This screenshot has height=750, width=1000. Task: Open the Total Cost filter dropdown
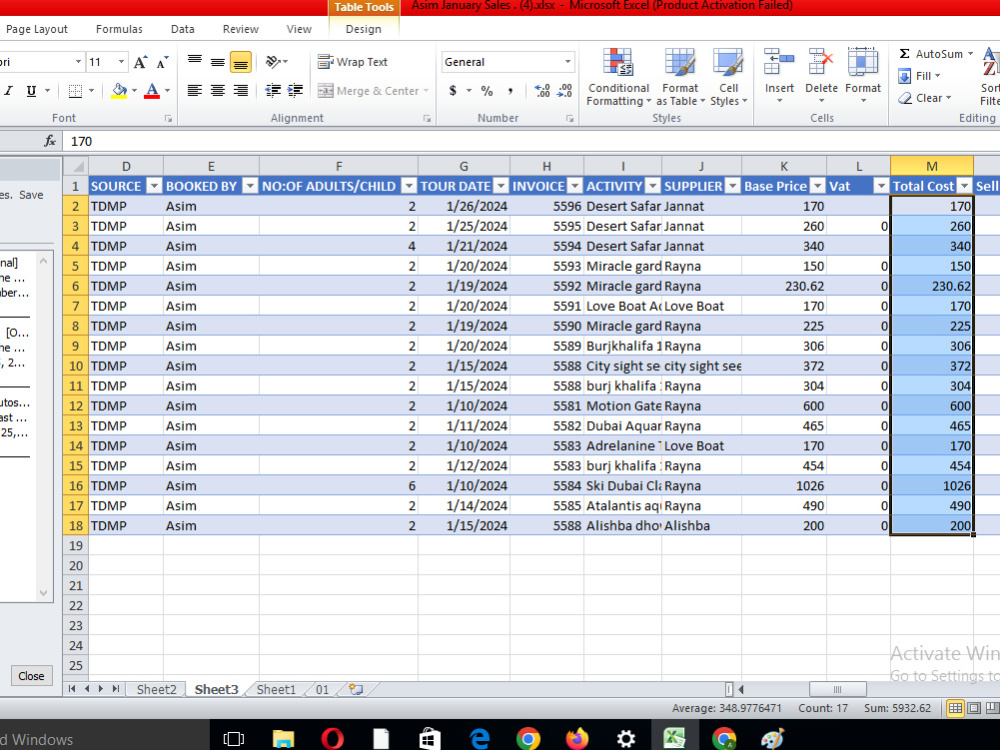965,186
